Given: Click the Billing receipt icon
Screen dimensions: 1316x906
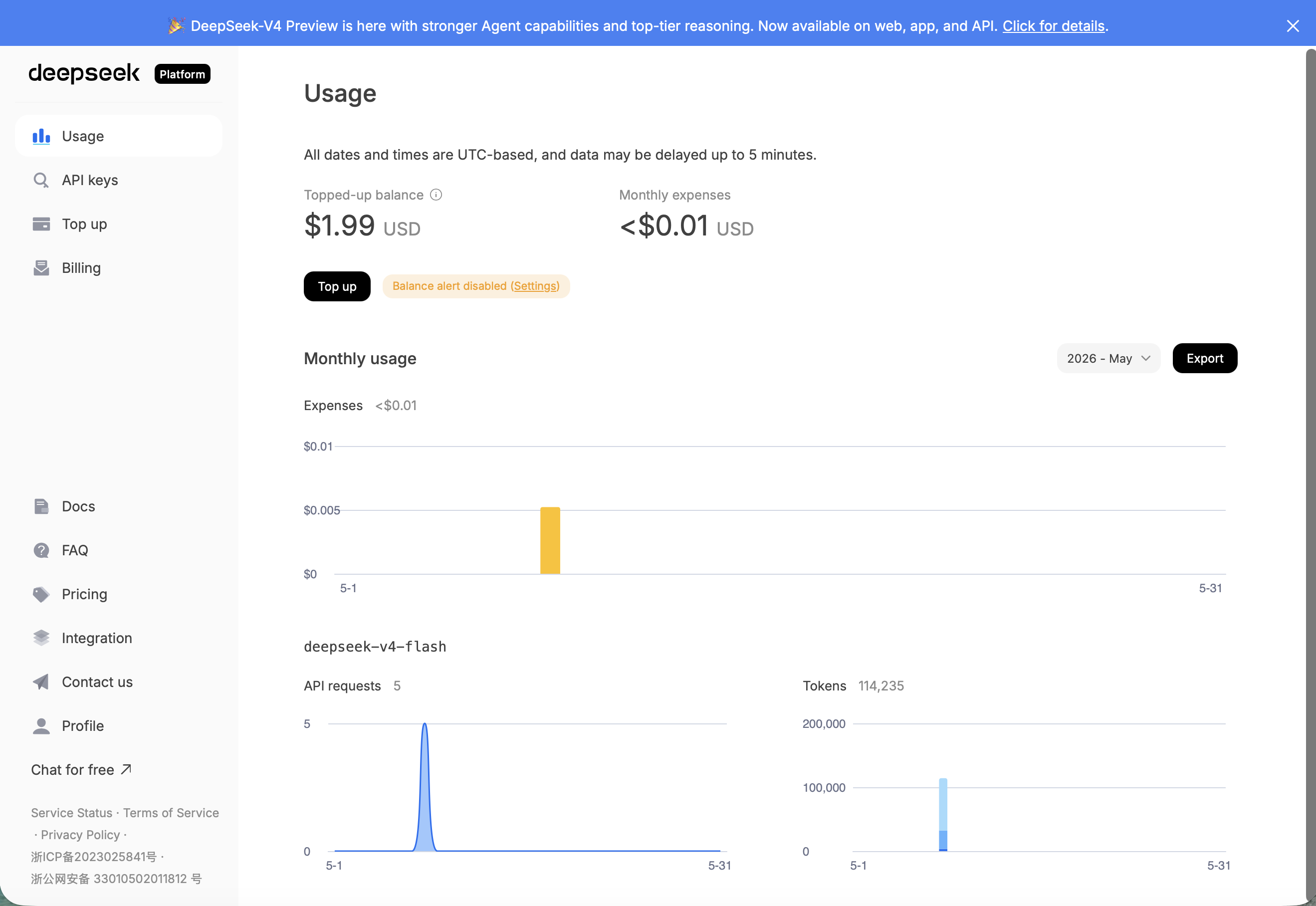Looking at the screenshot, I should coord(41,268).
